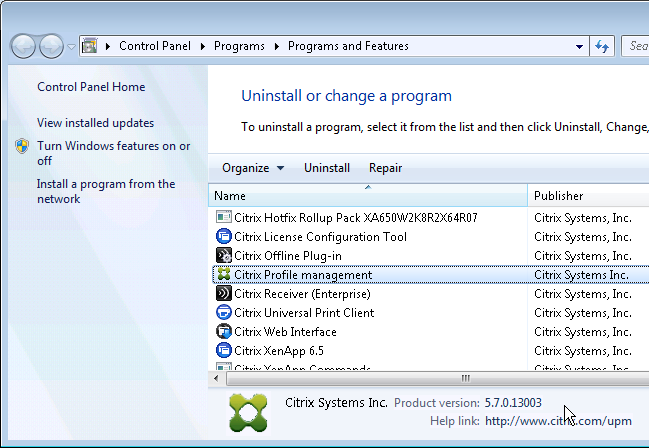The height and width of the screenshot is (448, 649).
Task: Select Citrix XenApp 6.5 entry
Action: coord(279,351)
